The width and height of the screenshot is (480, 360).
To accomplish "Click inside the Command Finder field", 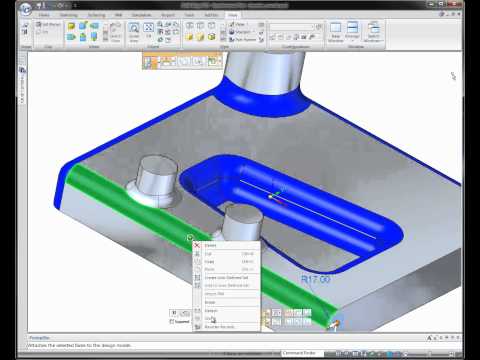I will (302, 353).
